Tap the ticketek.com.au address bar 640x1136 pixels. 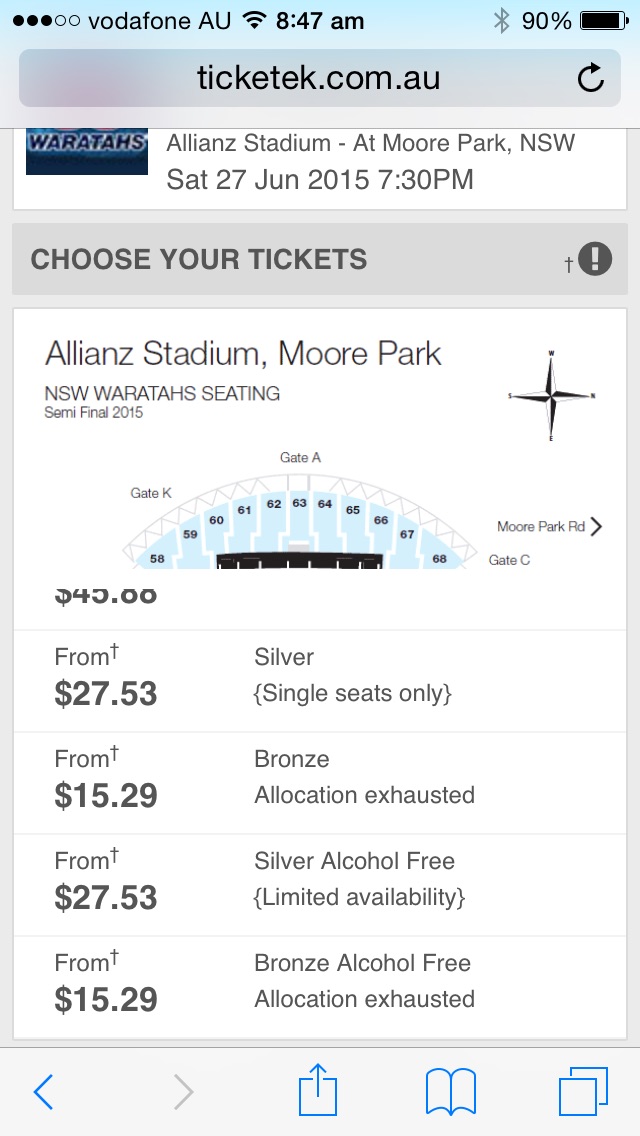tap(320, 78)
